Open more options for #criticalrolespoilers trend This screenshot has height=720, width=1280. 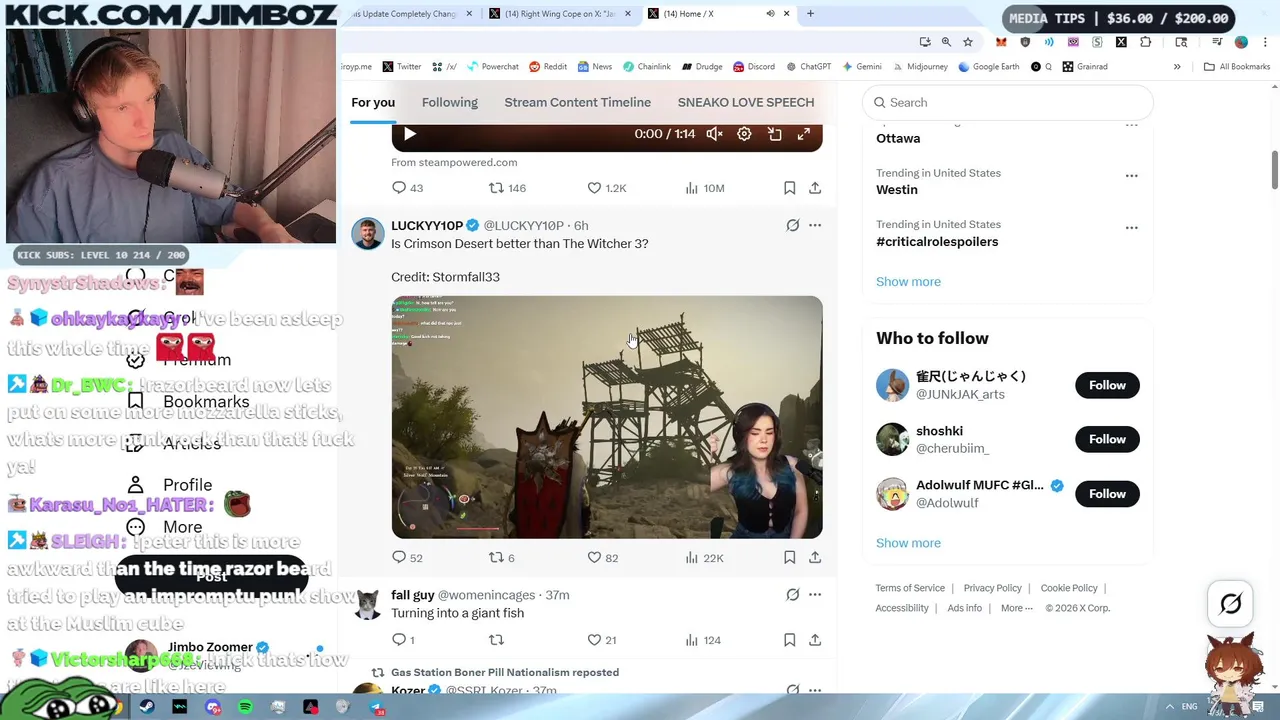coord(1131,228)
